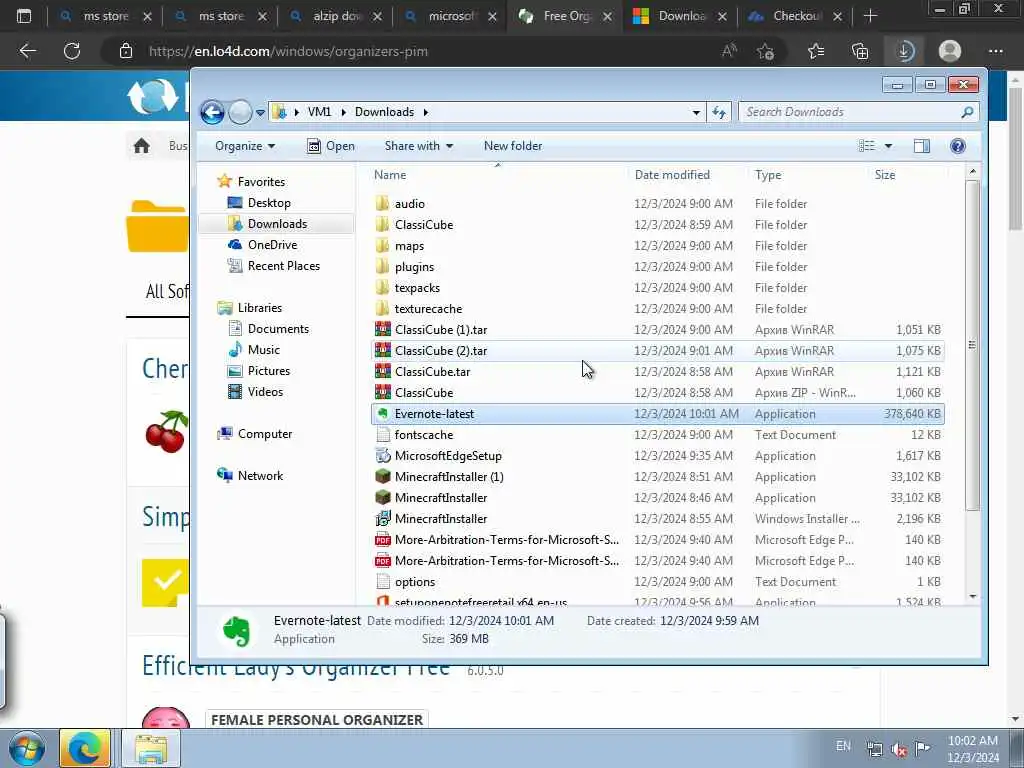Select MinecraftInstaller (1) icon
Screen dimensions: 1024x768
(x=383, y=476)
